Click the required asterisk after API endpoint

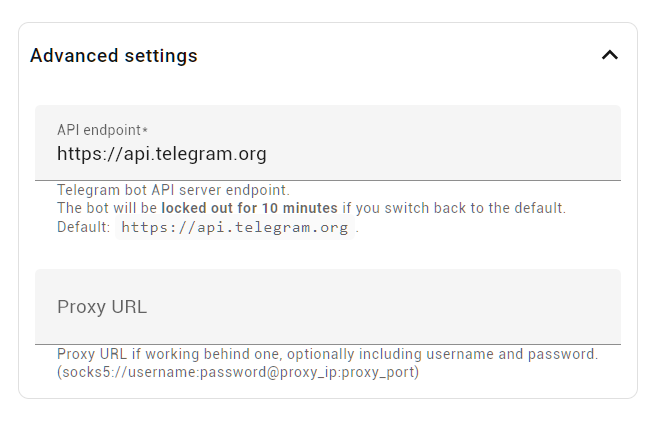coord(146,130)
